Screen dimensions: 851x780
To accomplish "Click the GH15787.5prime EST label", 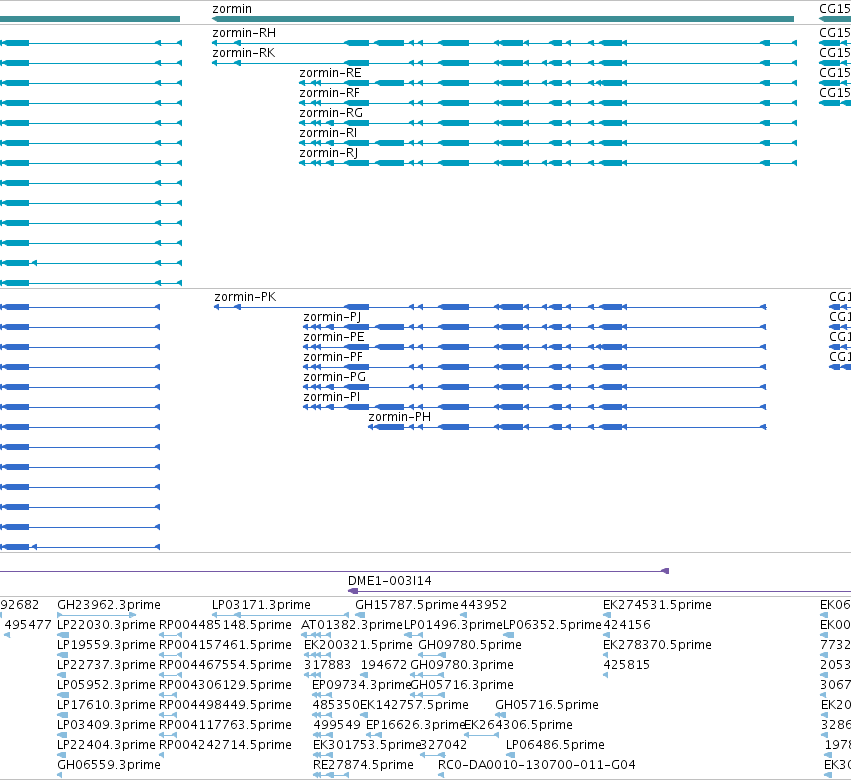I will (x=407, y=605).
